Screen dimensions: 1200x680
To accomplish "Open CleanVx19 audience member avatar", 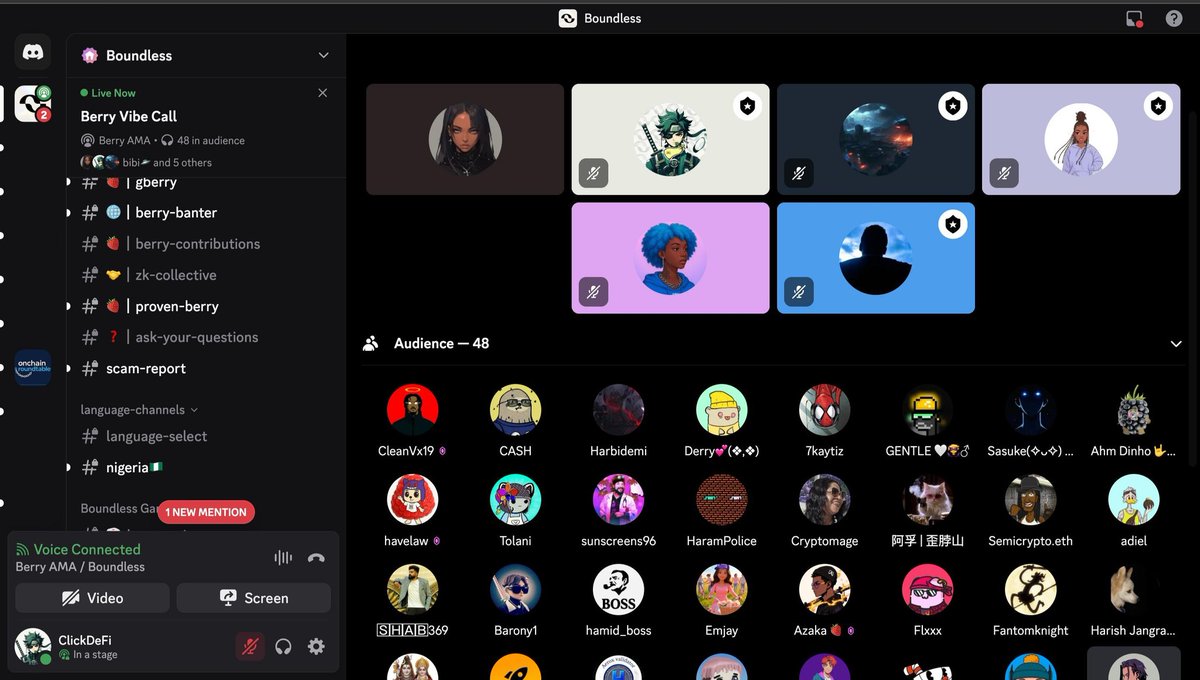I will point(412,409).
